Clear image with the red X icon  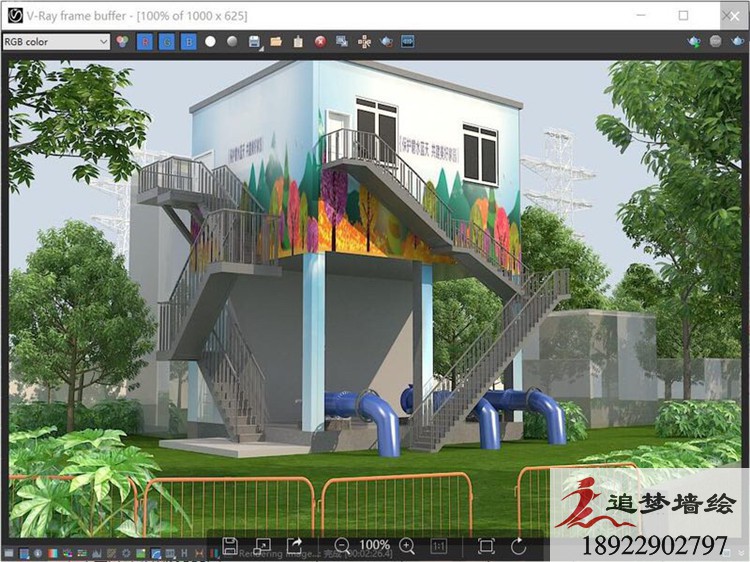320,42
